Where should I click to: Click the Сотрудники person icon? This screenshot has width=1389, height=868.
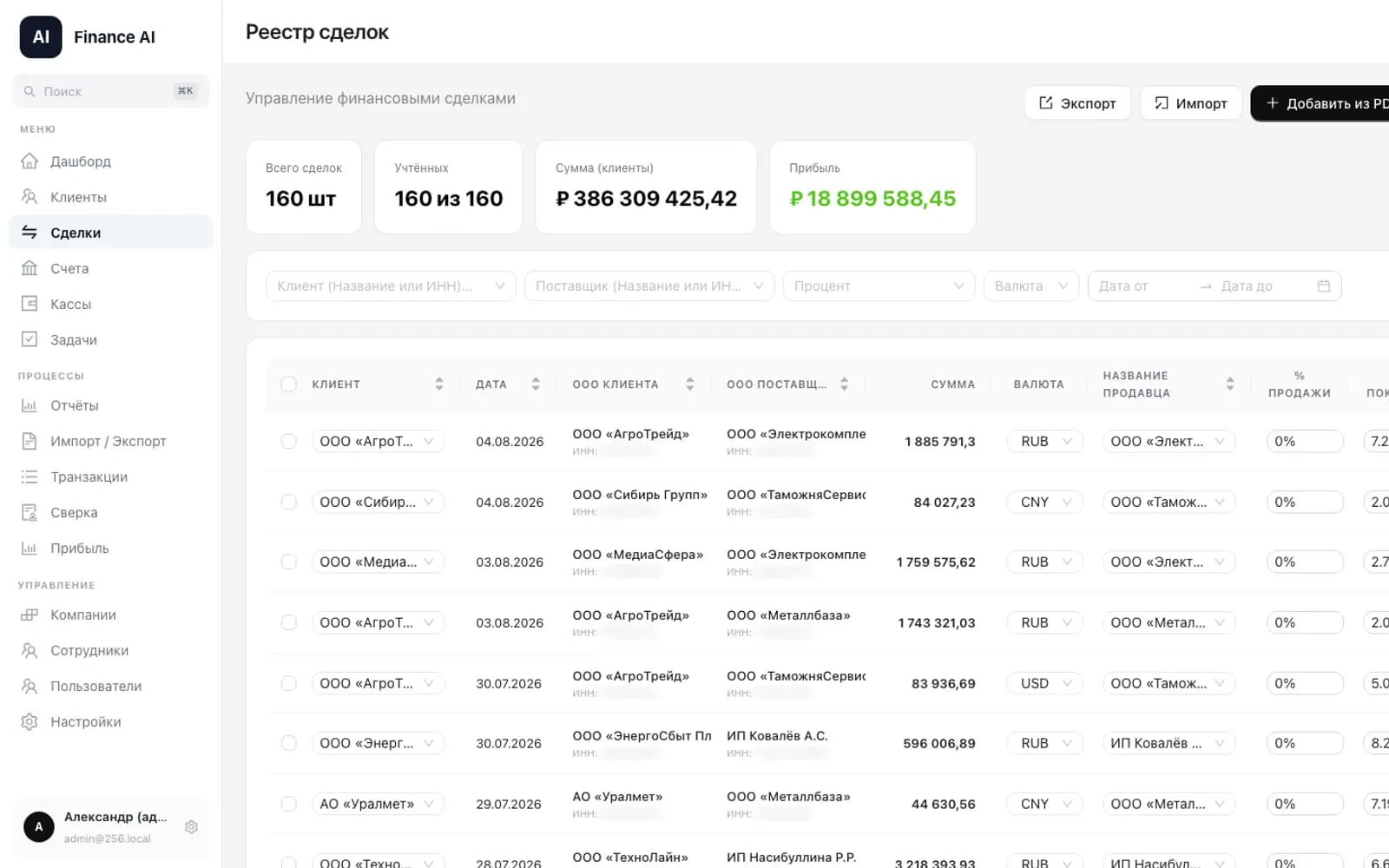(x=30, y=650)
